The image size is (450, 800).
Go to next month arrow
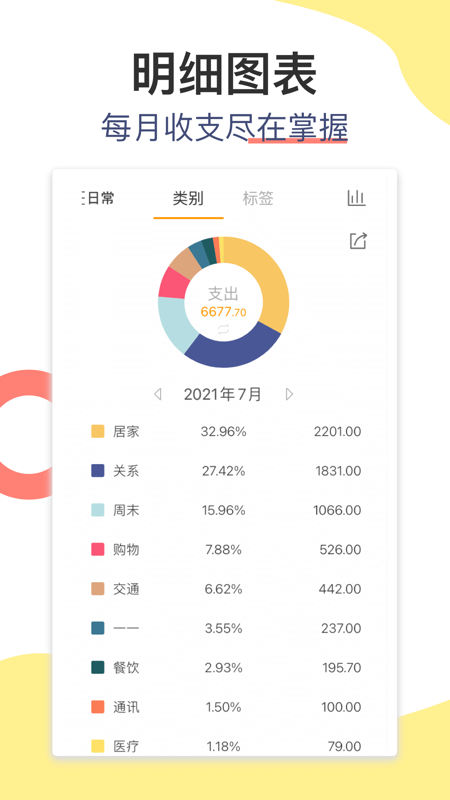pos(289,394)
